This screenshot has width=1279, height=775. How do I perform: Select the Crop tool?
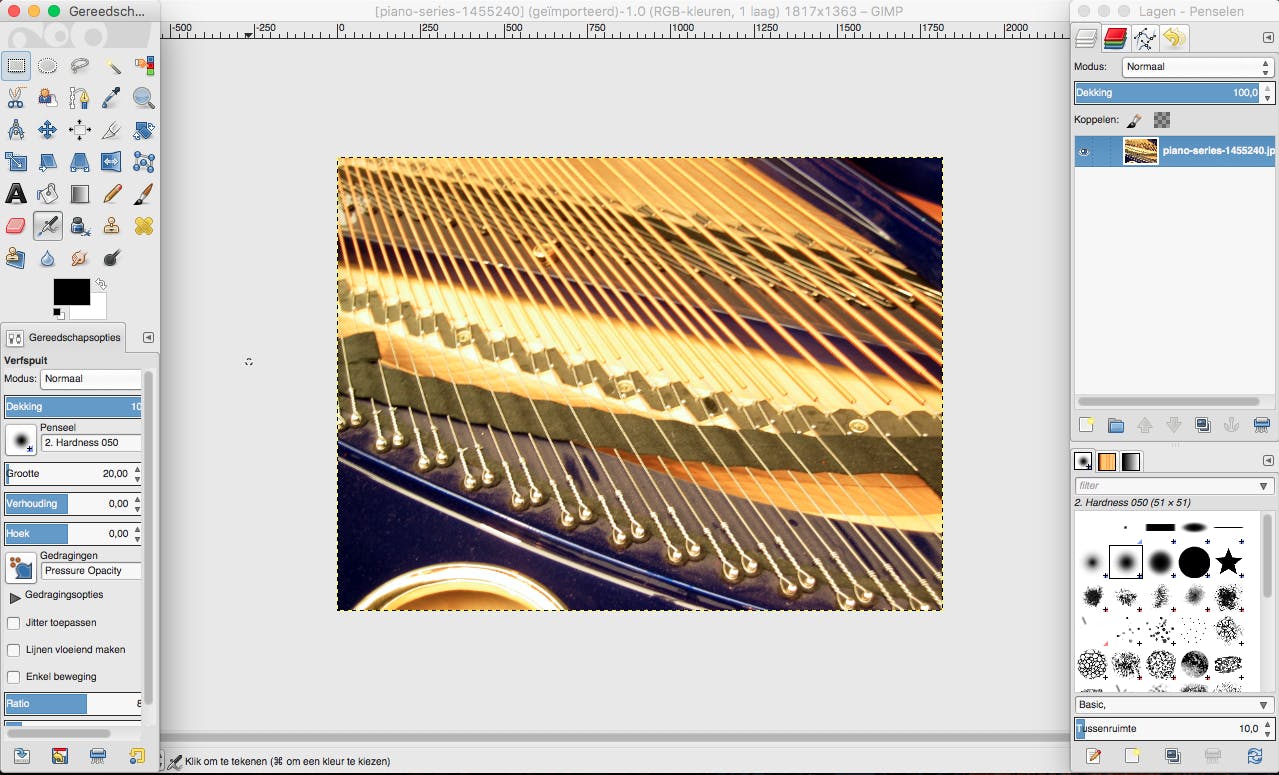click(x=112, y=130)
